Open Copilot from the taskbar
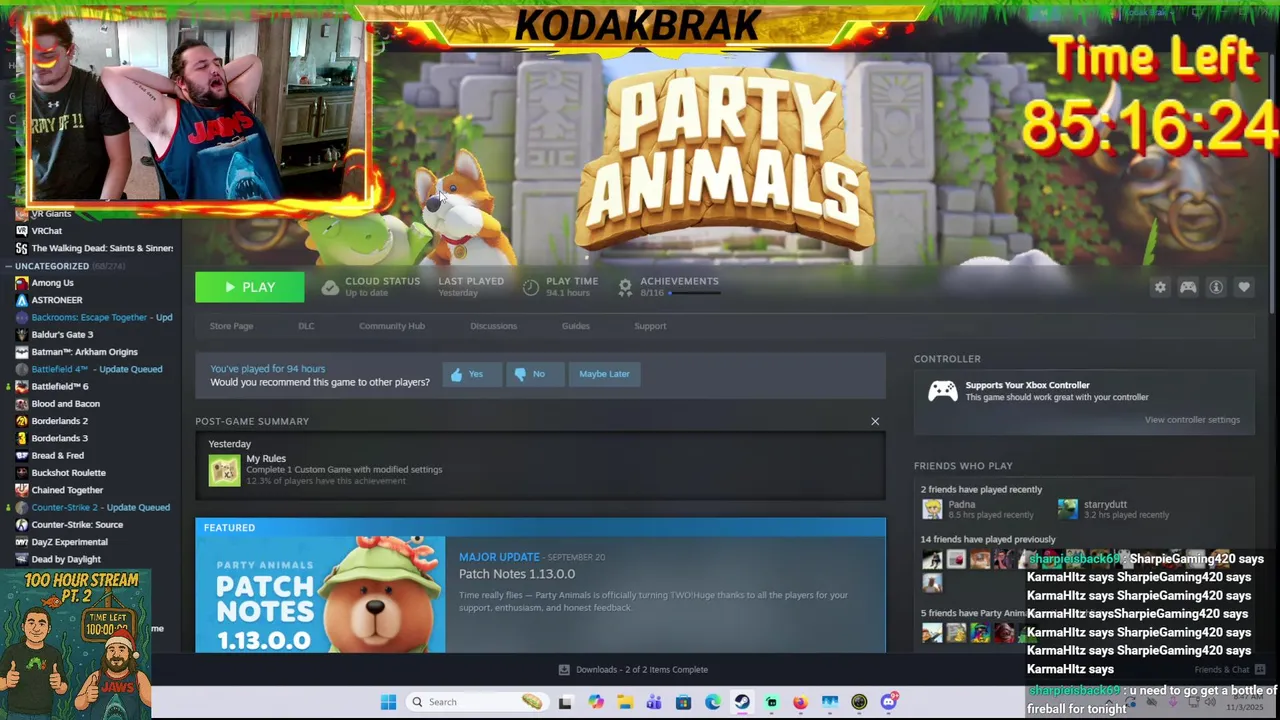 coord(596,702)
